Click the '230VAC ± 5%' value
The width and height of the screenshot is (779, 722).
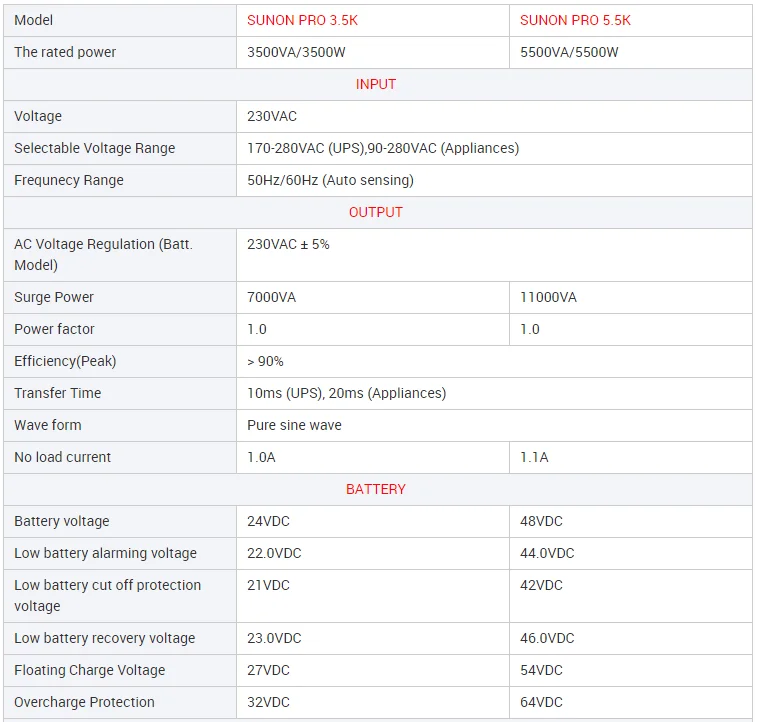(288, 244)
